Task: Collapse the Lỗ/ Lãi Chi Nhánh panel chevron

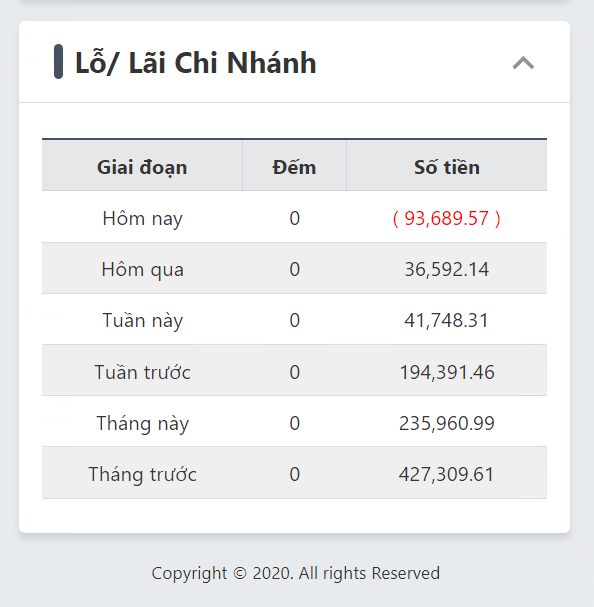Action: pyautogui.click(x=523, y=63)
